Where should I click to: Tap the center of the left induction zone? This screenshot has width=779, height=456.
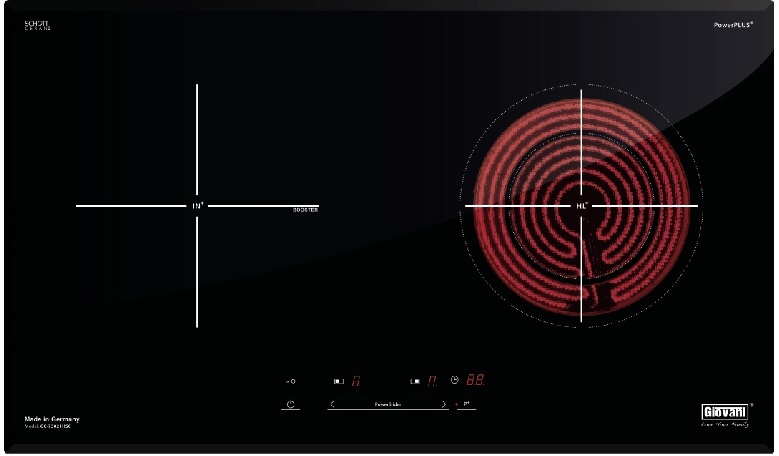197,206
